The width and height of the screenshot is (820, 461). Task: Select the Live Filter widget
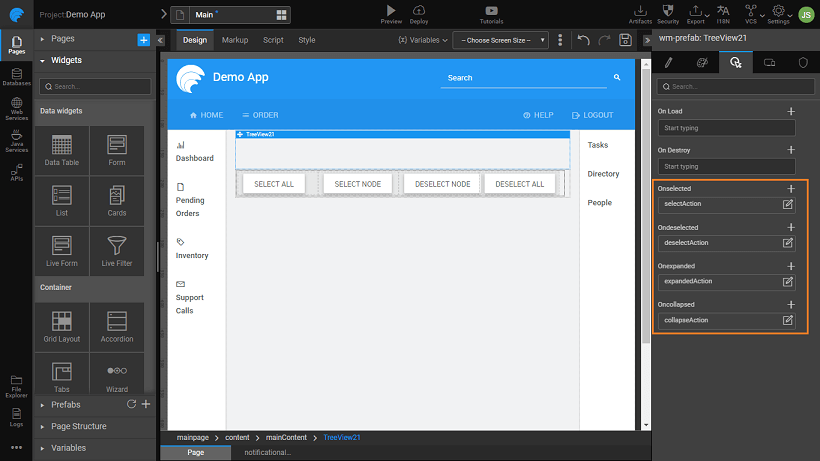116,249
